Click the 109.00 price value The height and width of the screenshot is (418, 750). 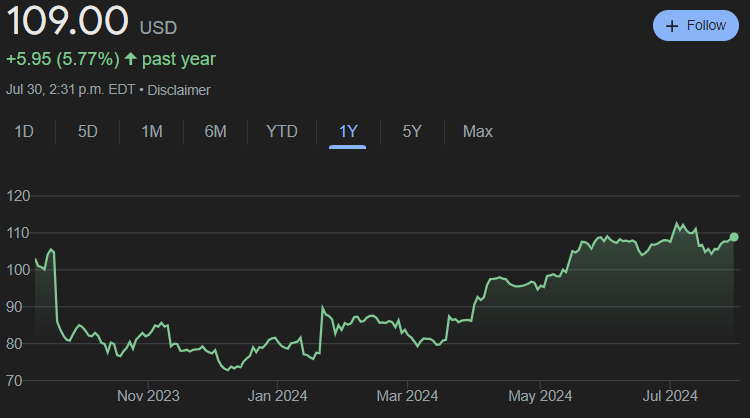pos(65,20)
